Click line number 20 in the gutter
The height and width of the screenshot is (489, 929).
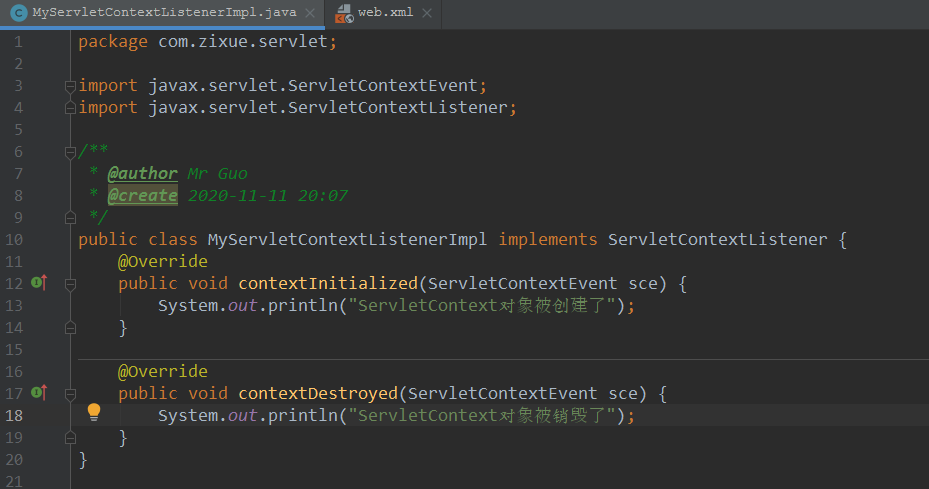coord(14,459)
